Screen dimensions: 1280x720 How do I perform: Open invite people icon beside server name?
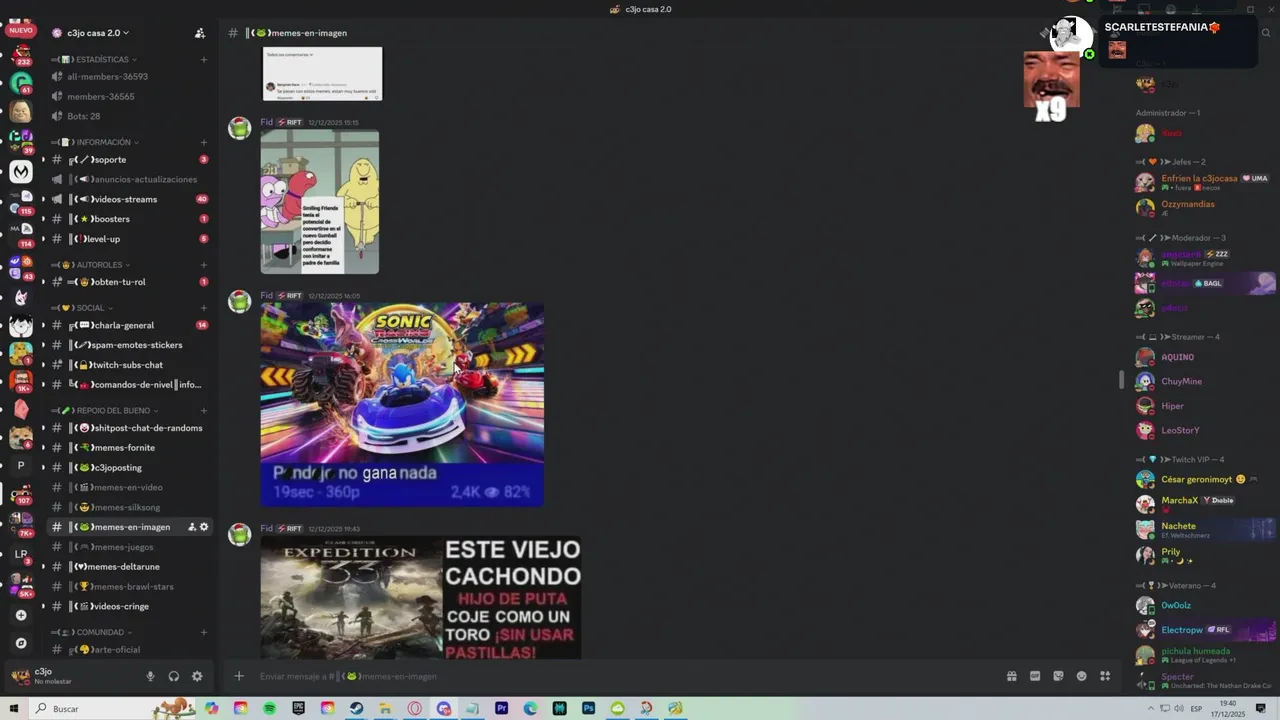200,33
